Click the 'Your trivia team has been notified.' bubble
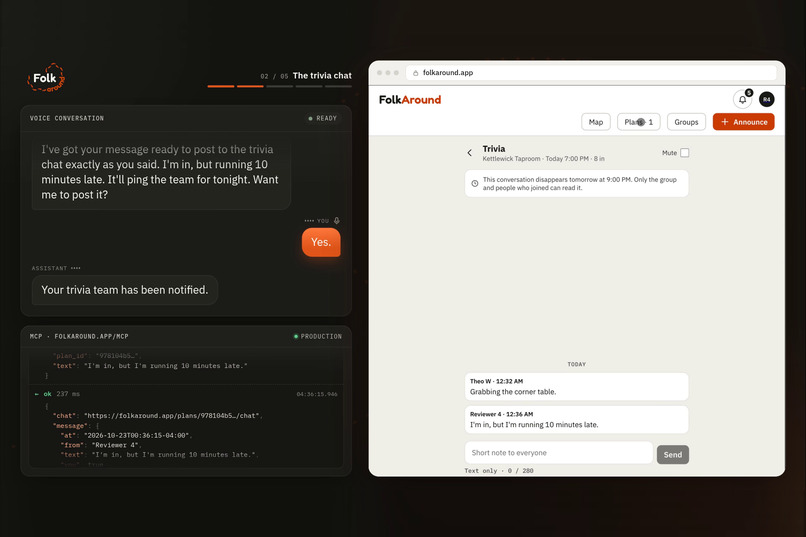The height and width of the screenshot is (537, 806). (x=124, y=290)
